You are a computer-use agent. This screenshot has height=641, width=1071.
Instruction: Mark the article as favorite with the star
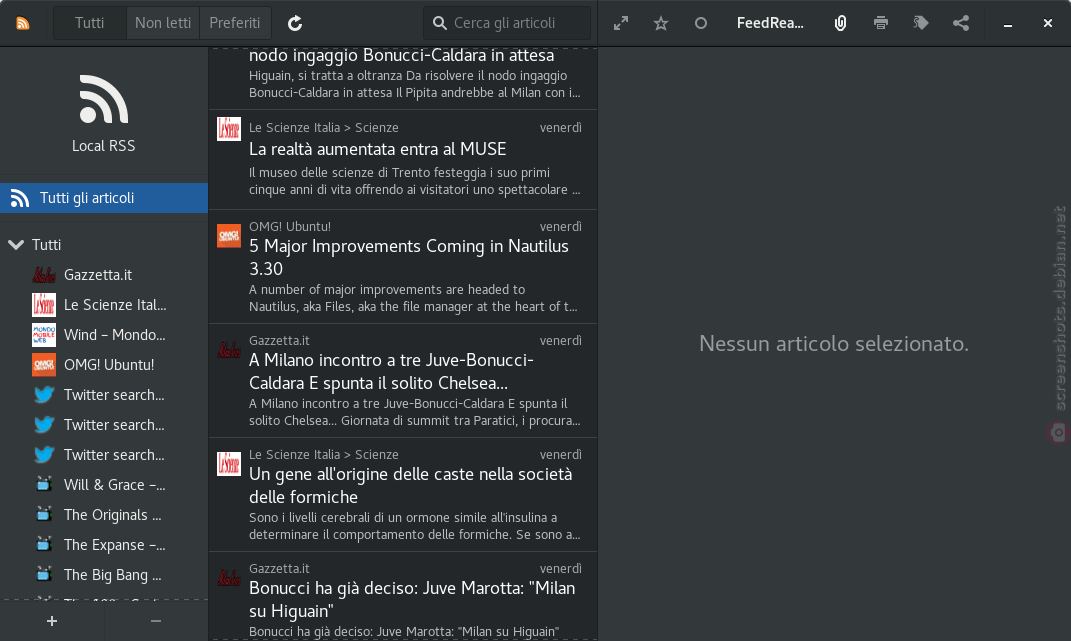(660, 23)
